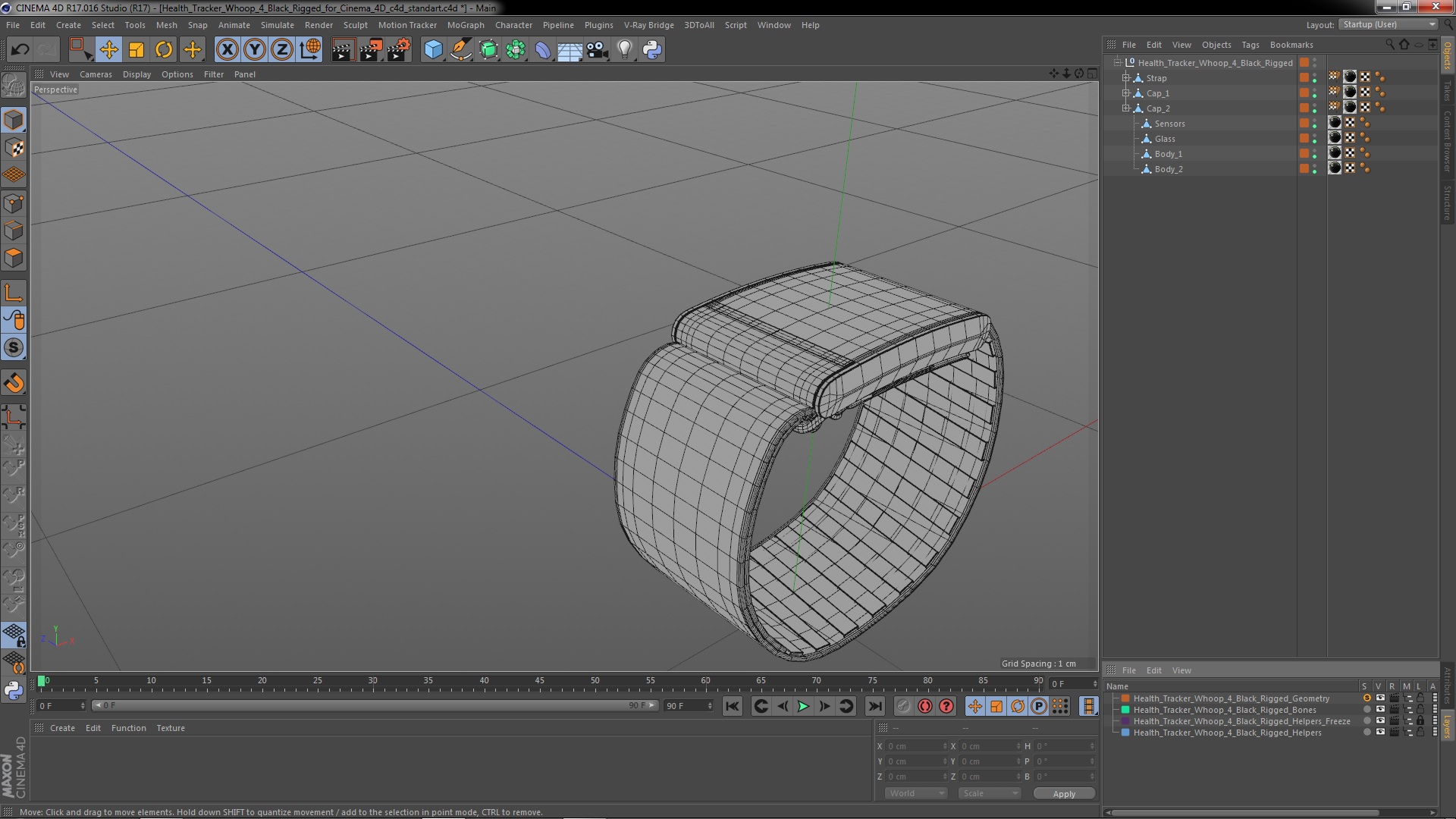Open Edit Render Settings icon

399,50
